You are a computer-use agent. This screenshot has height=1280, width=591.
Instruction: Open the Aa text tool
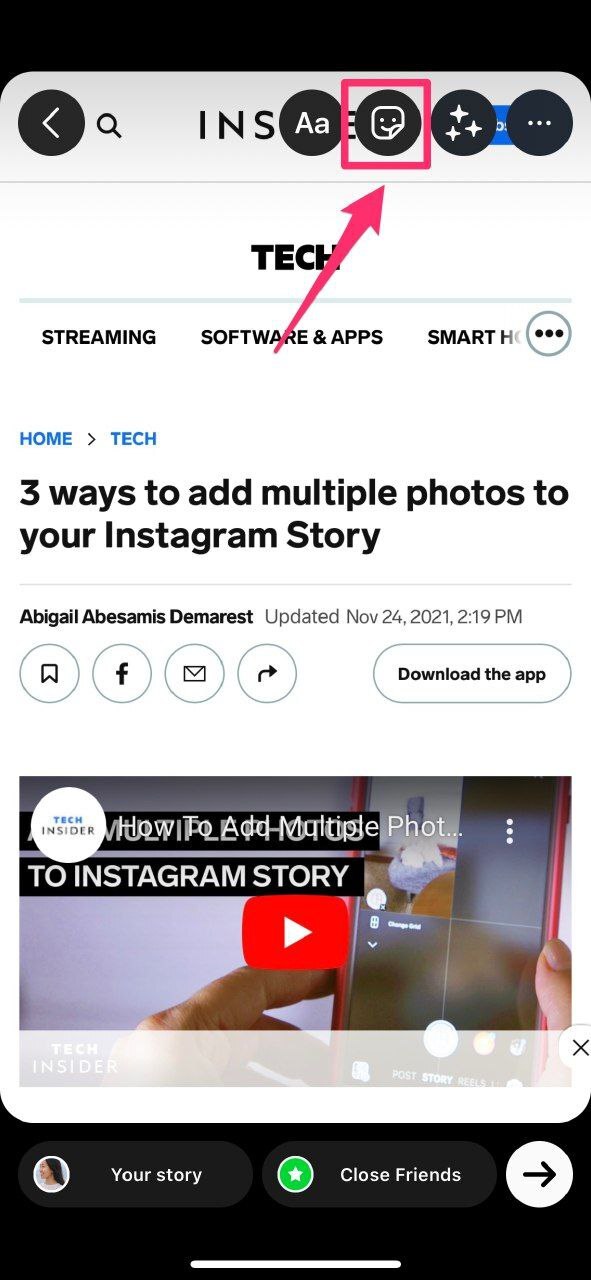point(312,123)
